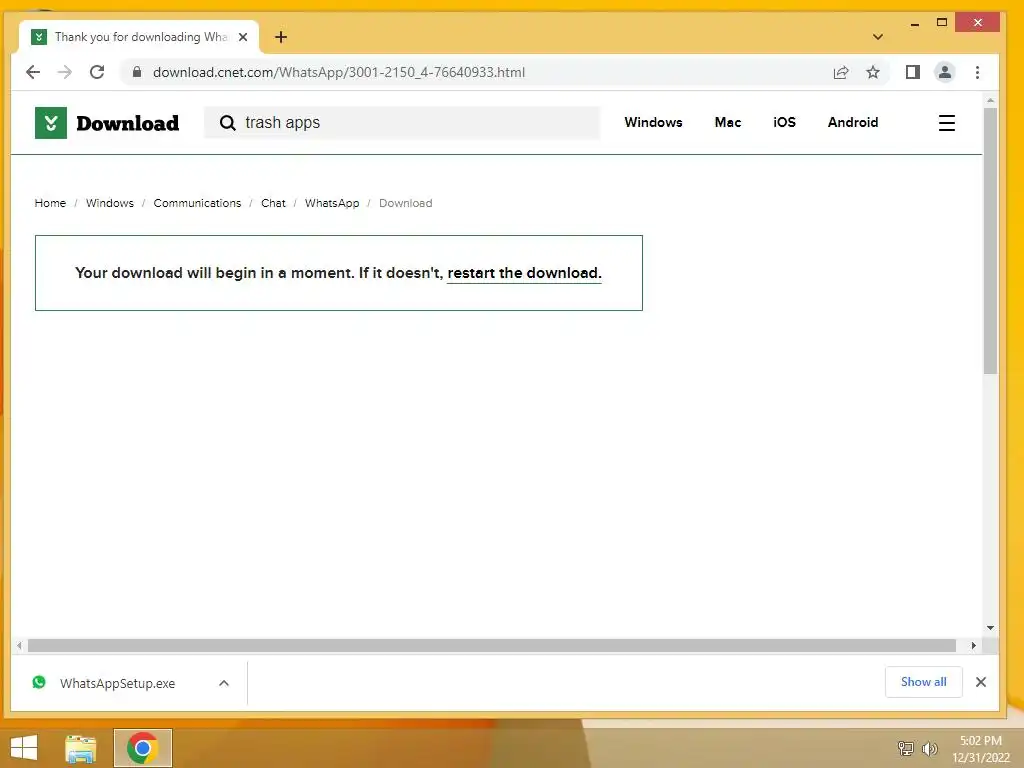Select the 'Thank you for downloading' tab
Viewport: 1024px width, 768px height.
(x=139, y=37)
